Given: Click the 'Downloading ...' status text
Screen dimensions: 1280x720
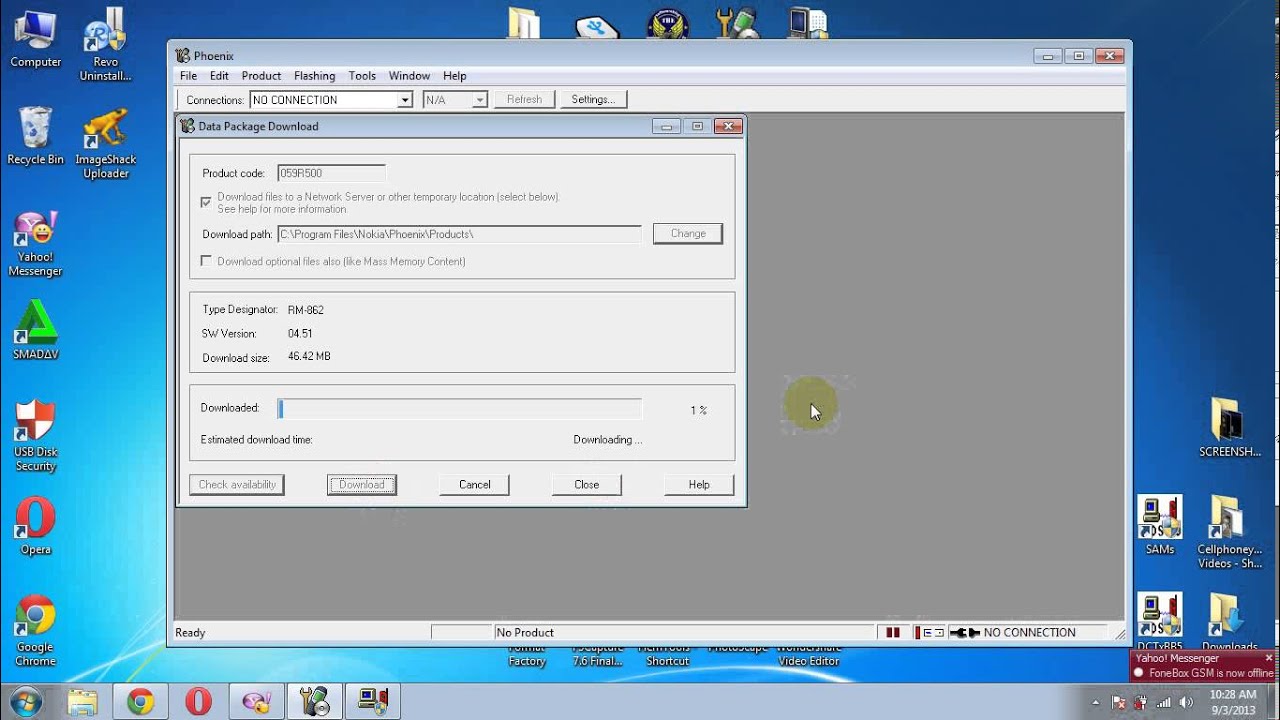Looking at the screenshot, I should 608,439.
